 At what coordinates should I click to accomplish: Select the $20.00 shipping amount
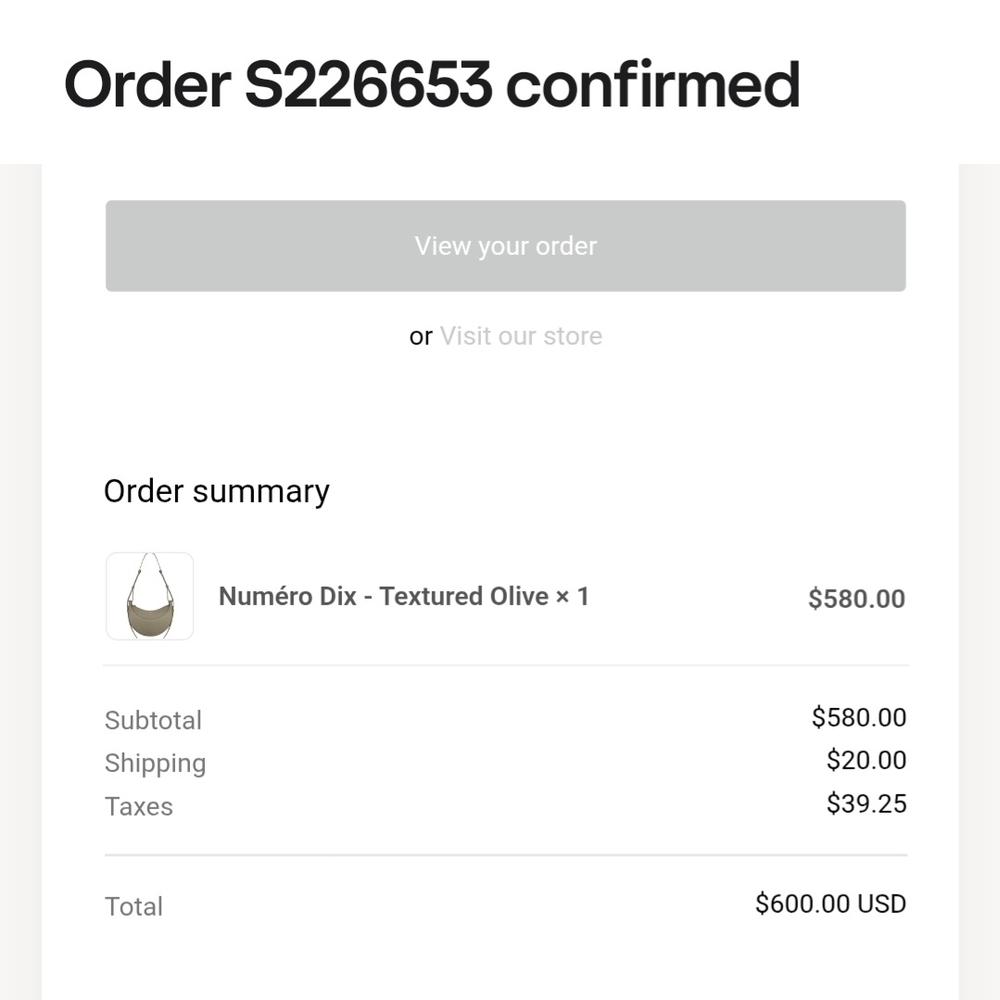pos(866,761)
